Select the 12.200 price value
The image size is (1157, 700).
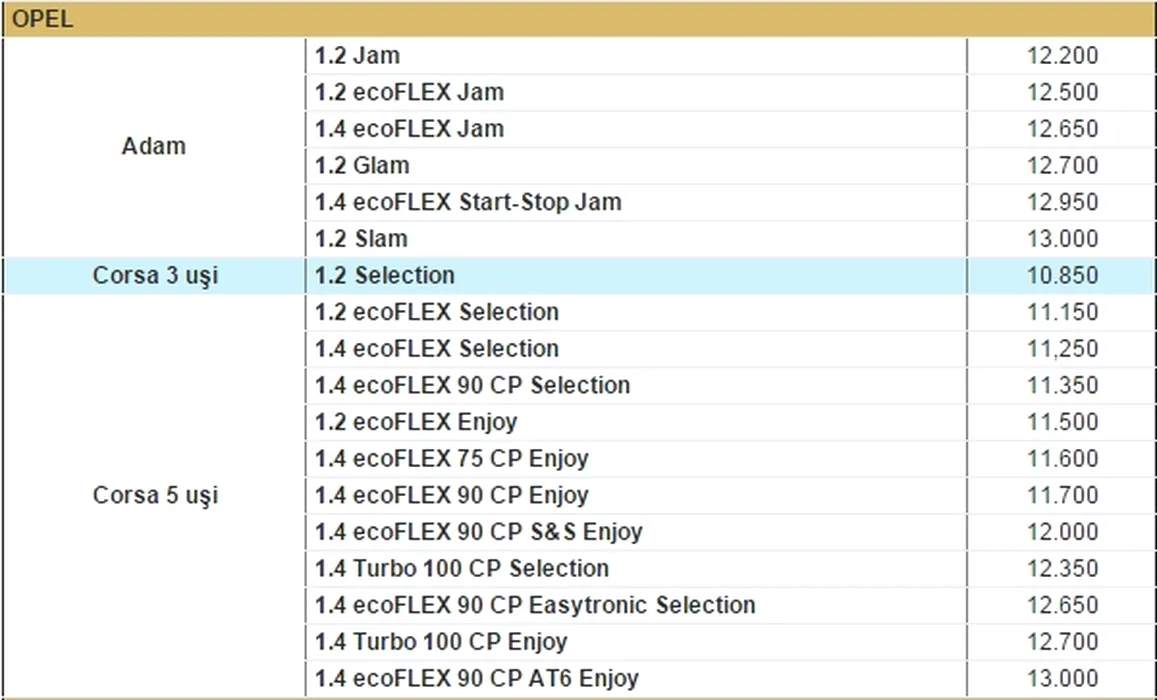coord(1062,56)
